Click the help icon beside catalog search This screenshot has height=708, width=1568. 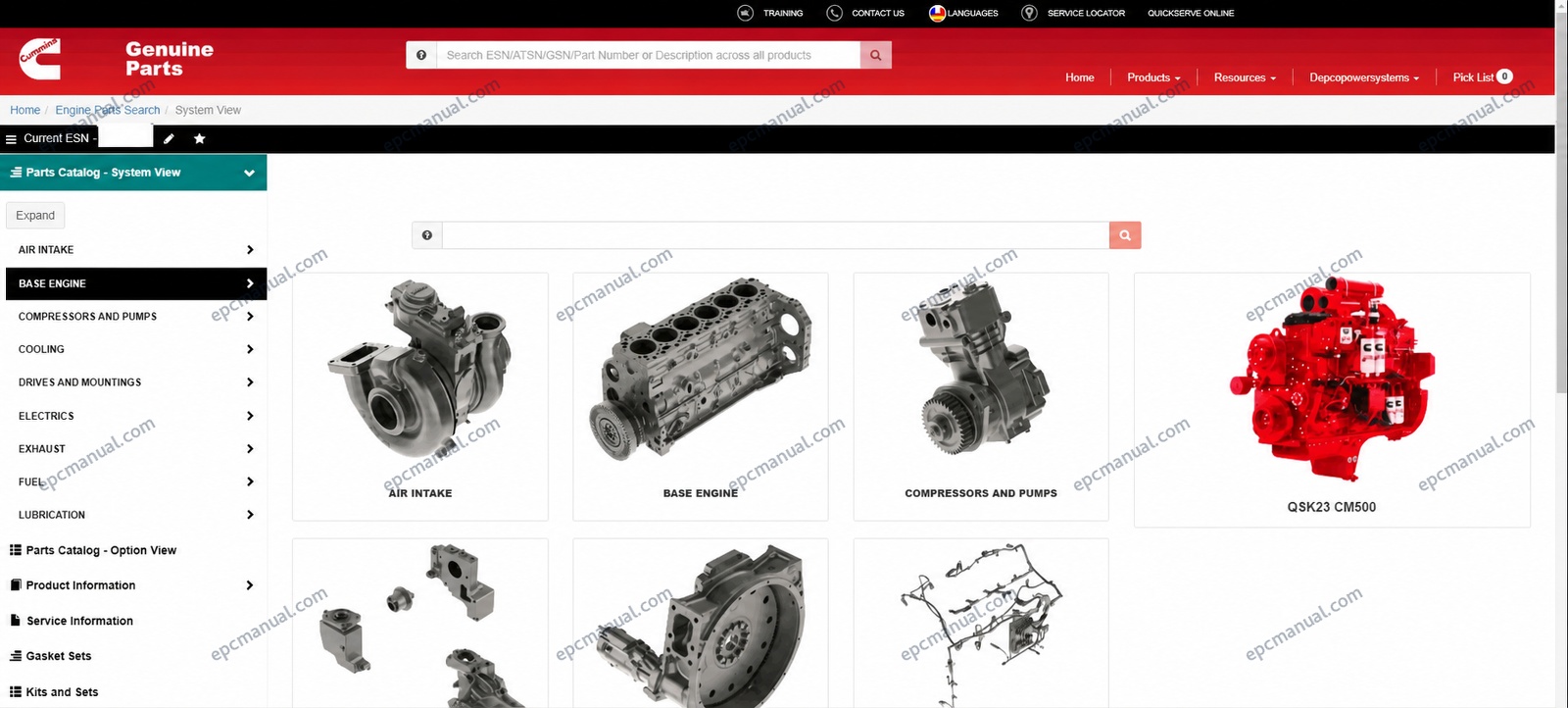point(427,235)
